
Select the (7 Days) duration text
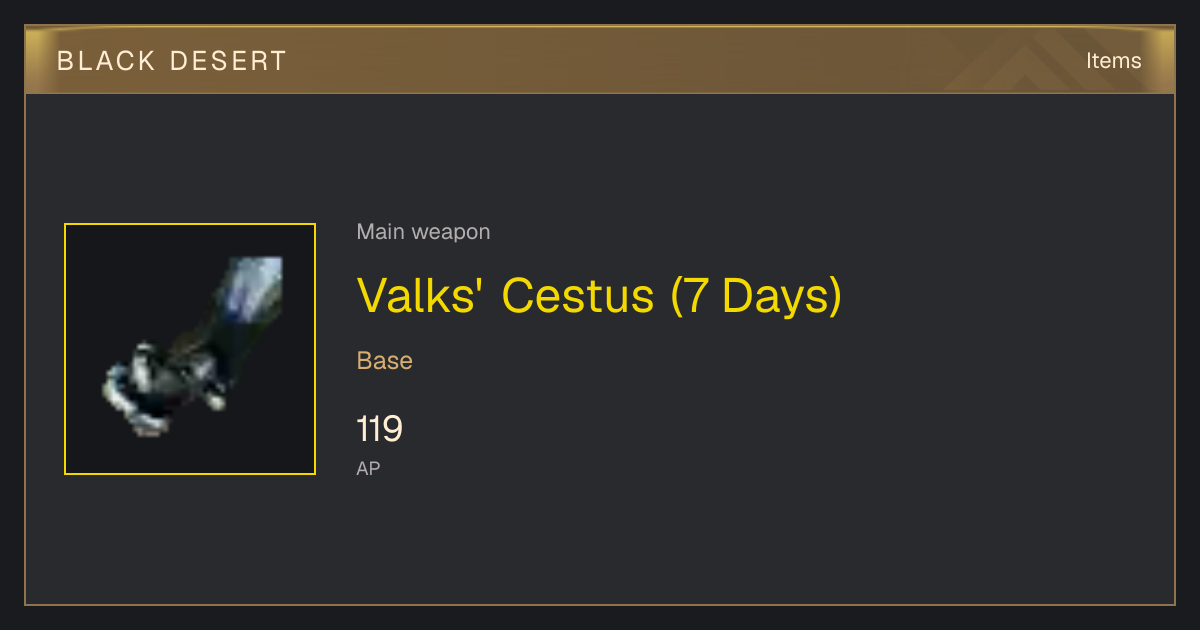756,296
